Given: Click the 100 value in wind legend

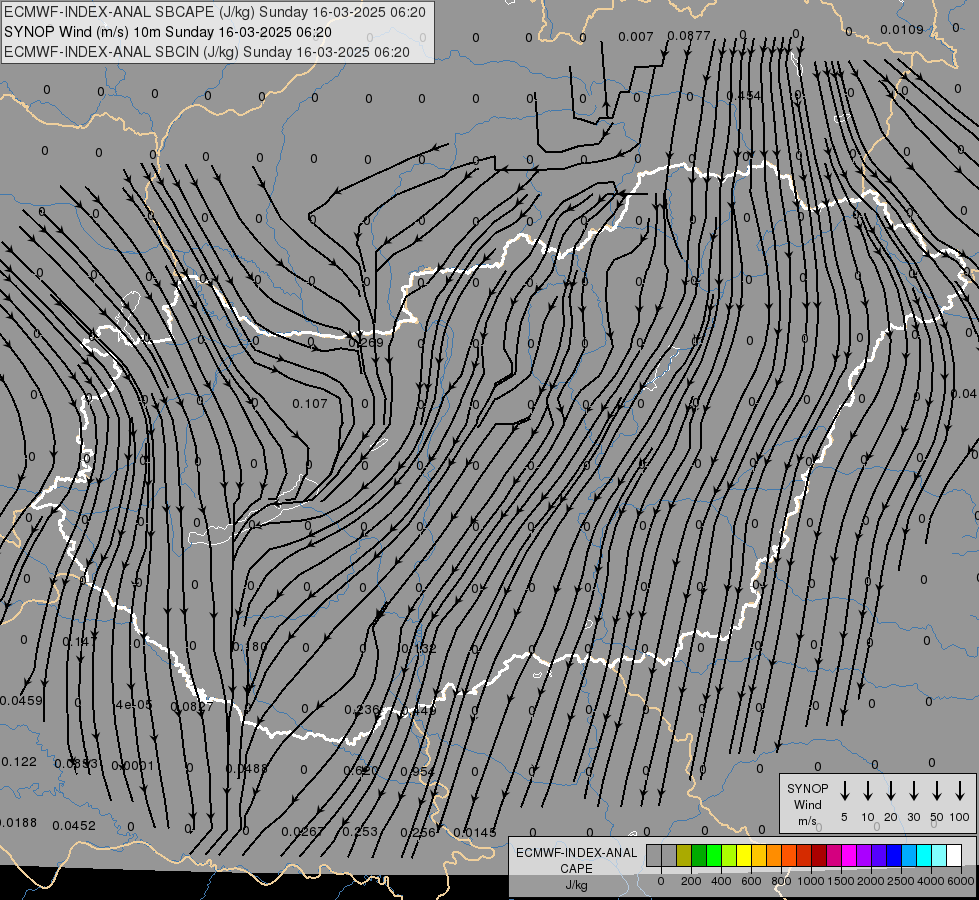Looking at the screenshot, I should [960, 817].
